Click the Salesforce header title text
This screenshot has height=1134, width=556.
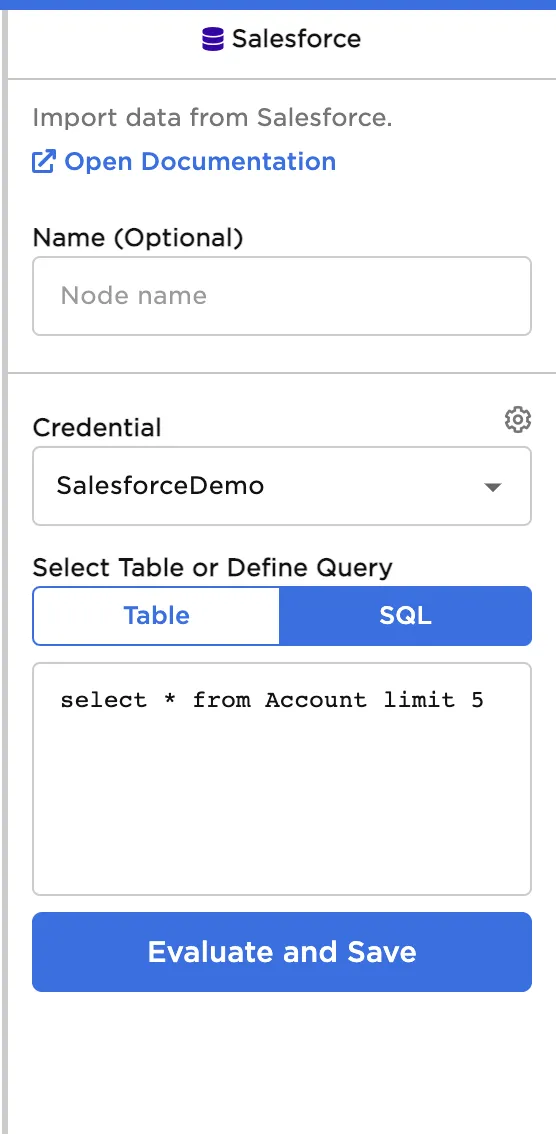point(296,38)
